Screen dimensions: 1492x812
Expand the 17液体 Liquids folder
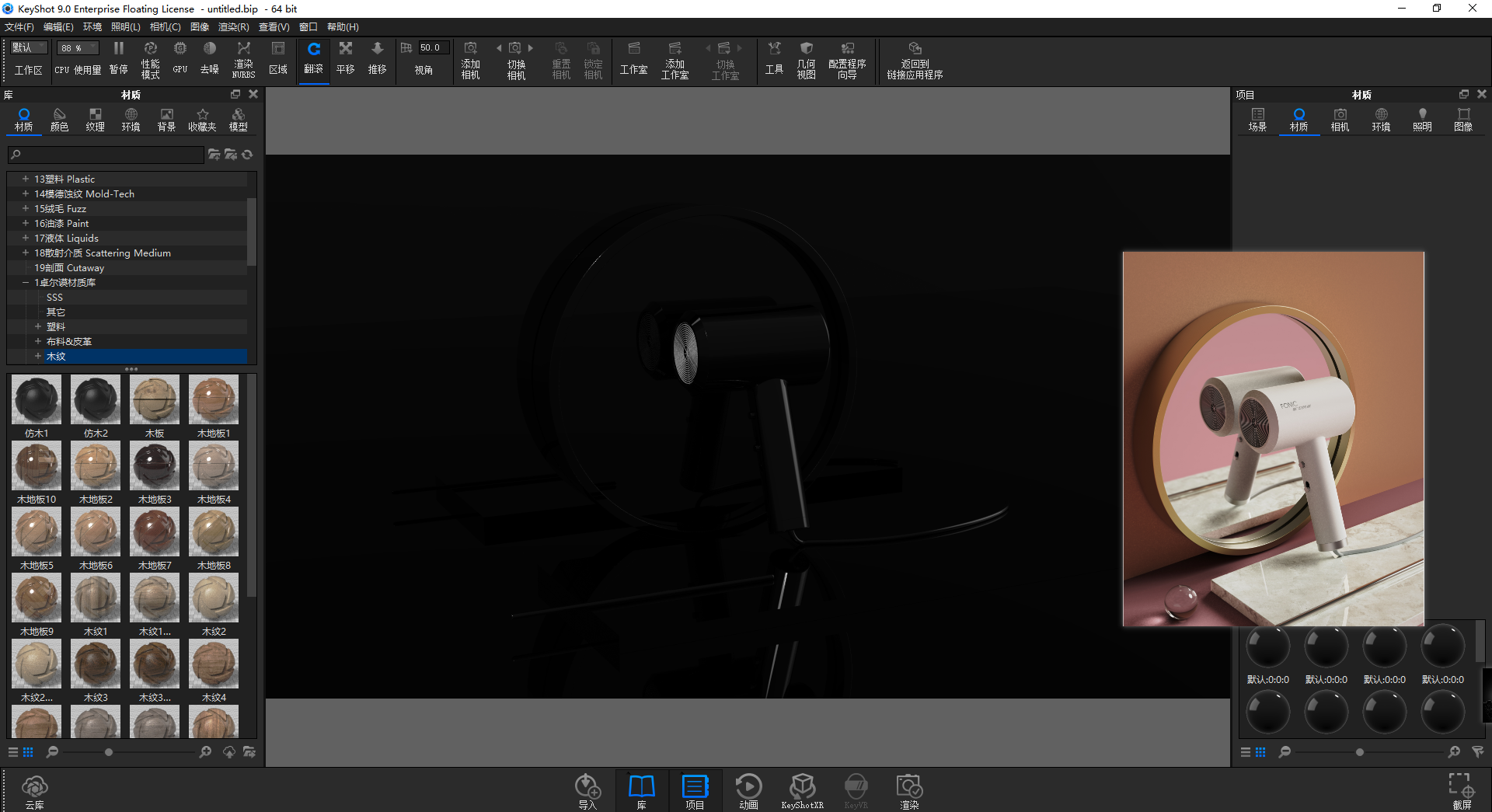pos(25,238)
